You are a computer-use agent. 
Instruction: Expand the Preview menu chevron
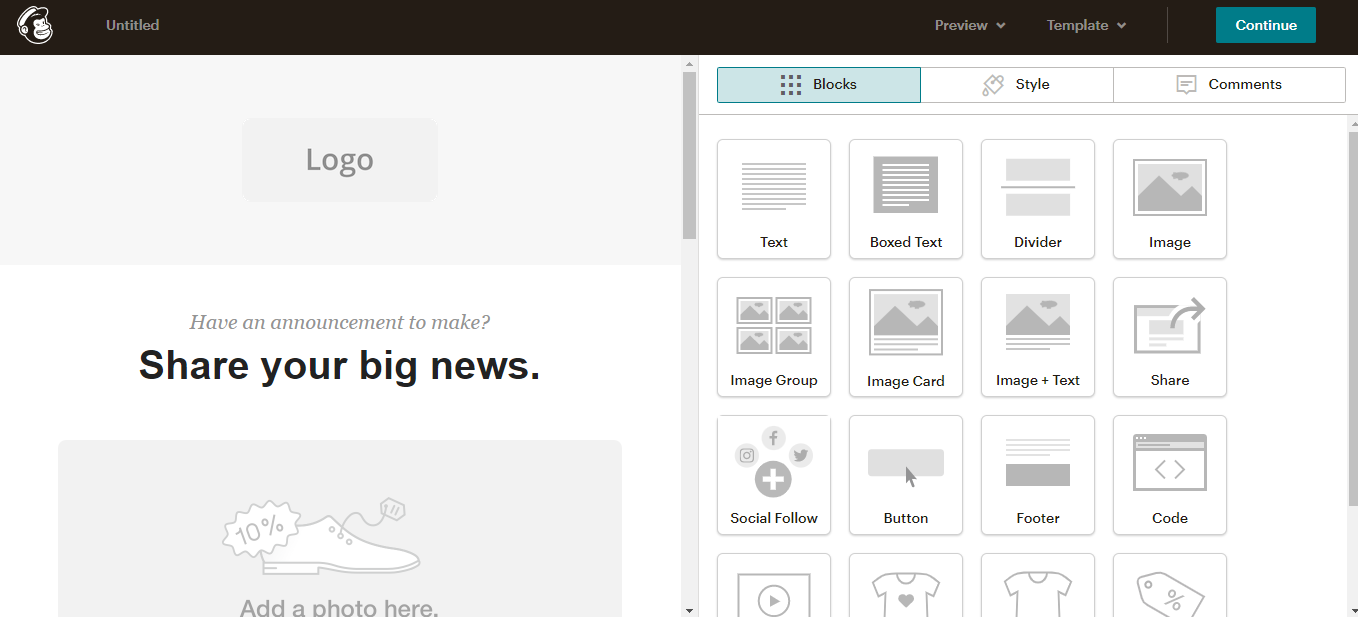1003,25
